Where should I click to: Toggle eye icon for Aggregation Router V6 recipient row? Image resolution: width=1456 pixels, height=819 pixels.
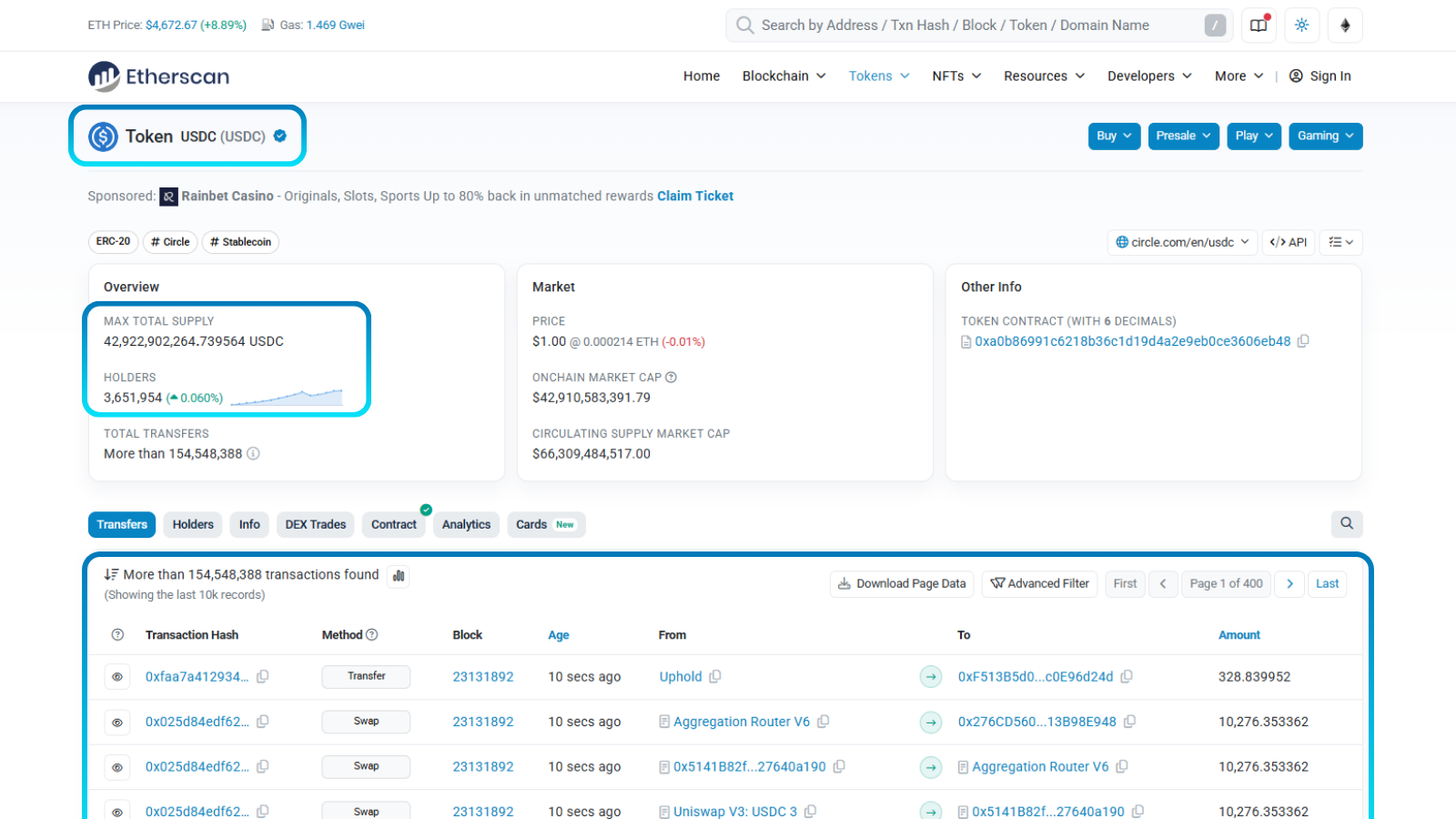click(x=117, y=767)
